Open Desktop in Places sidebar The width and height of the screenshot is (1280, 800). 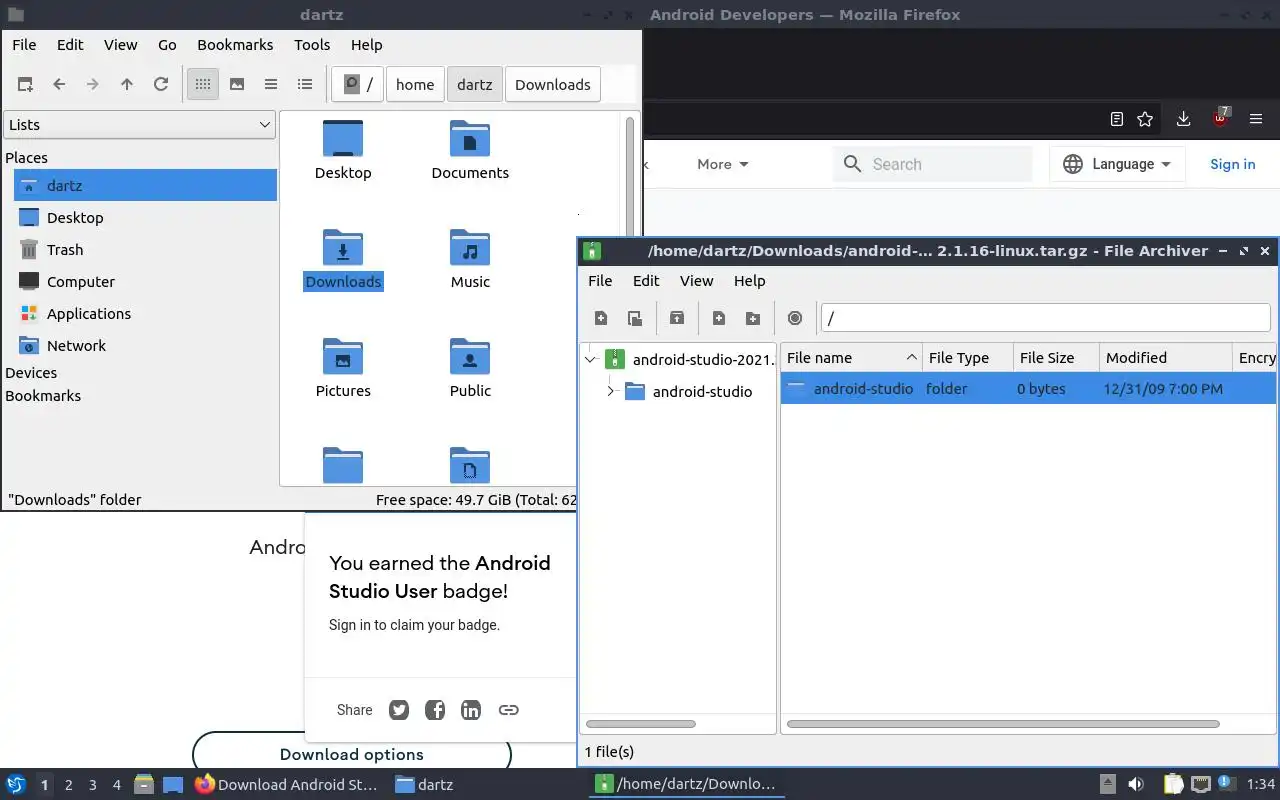(x=146, y=218)
